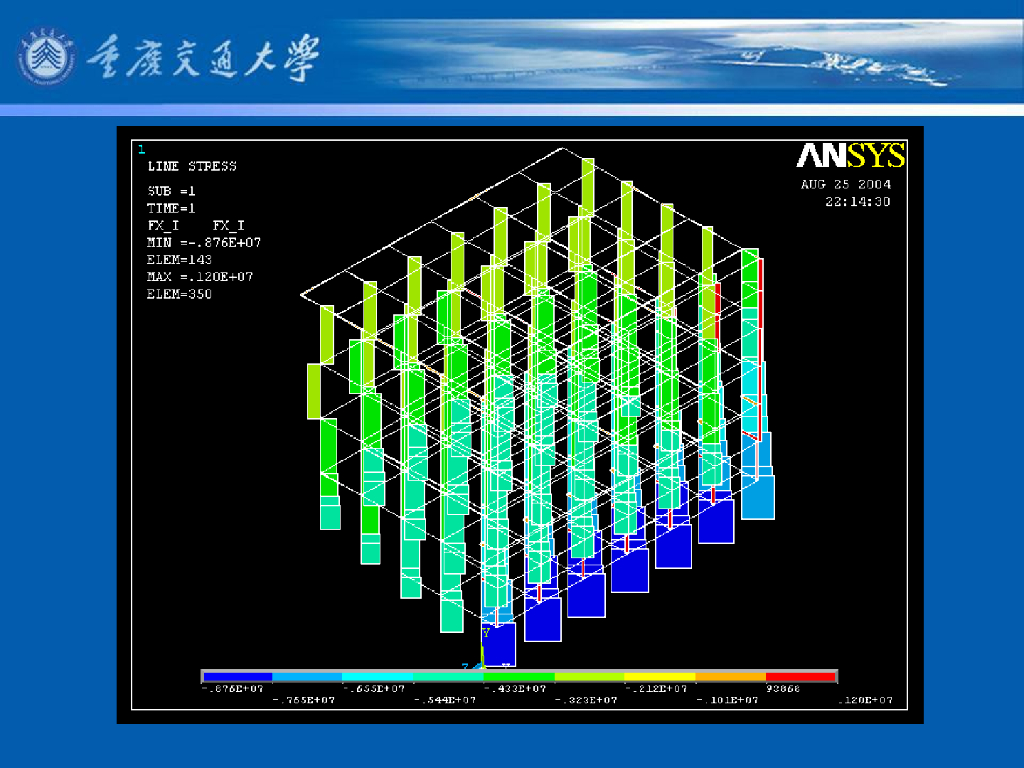1024x768 pixels.
Task: Select the yellow legend color band
Action: (660, 677)
